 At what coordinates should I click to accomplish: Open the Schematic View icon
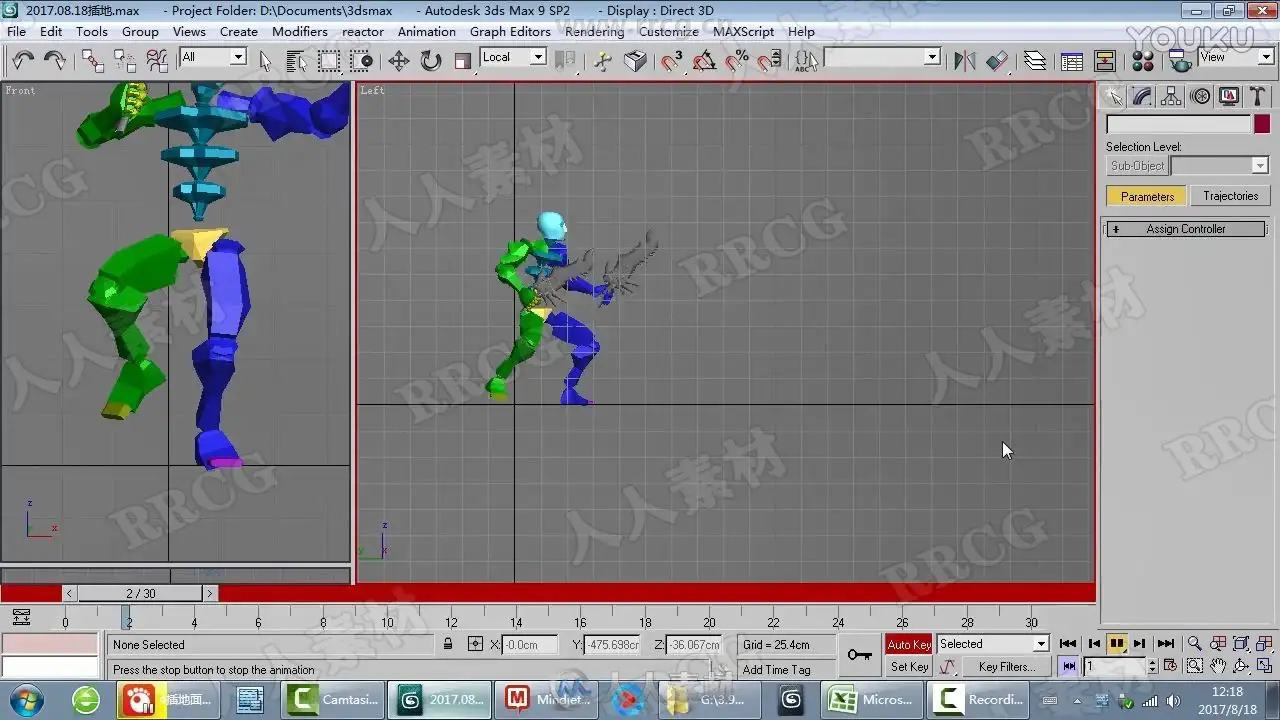[1105, 61]
